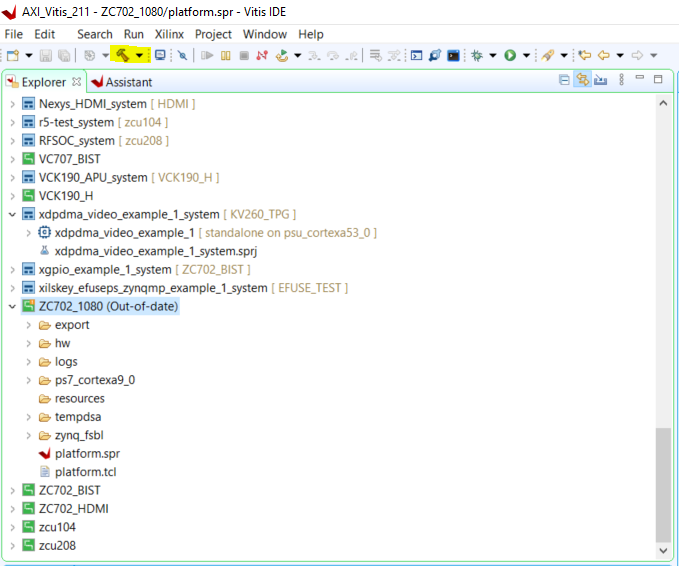Viewport: 679px width, 566px height.
Task: Click the monitor icon after the hammer
Action: coord(160,55)
